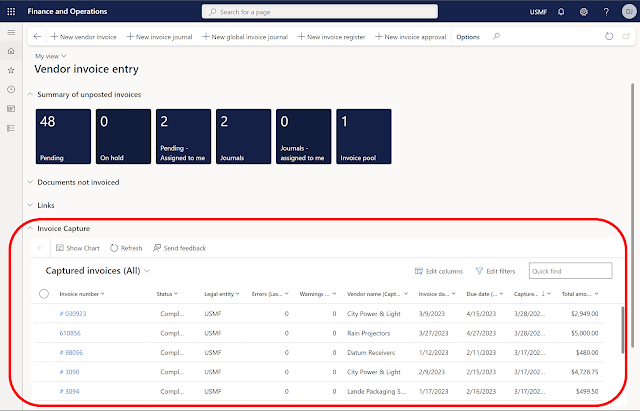Open the app launcher waffle icon
Screen dimensions: 640x411
click(11, 11)
